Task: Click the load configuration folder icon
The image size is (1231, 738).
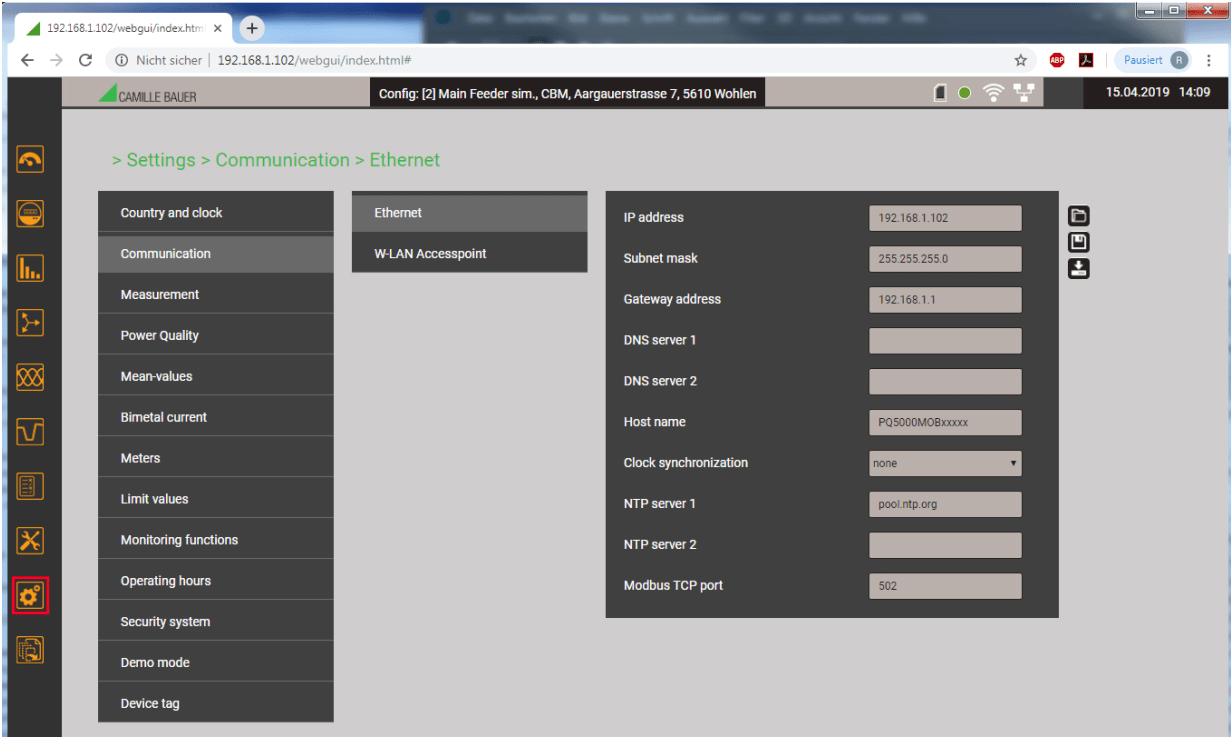Action: click(1079, 216)
